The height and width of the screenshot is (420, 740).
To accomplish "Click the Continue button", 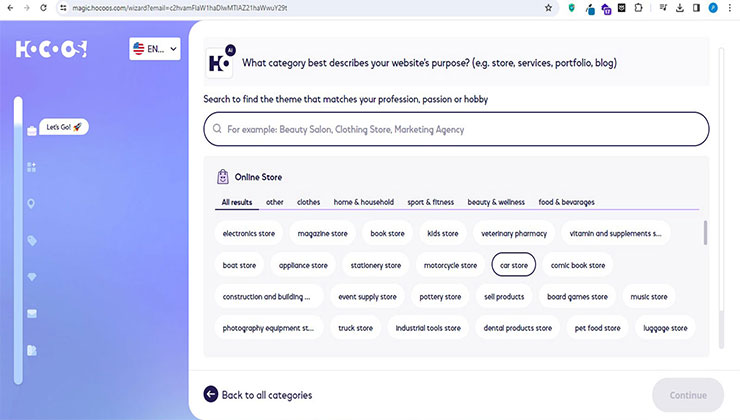I will click(688, 395).
